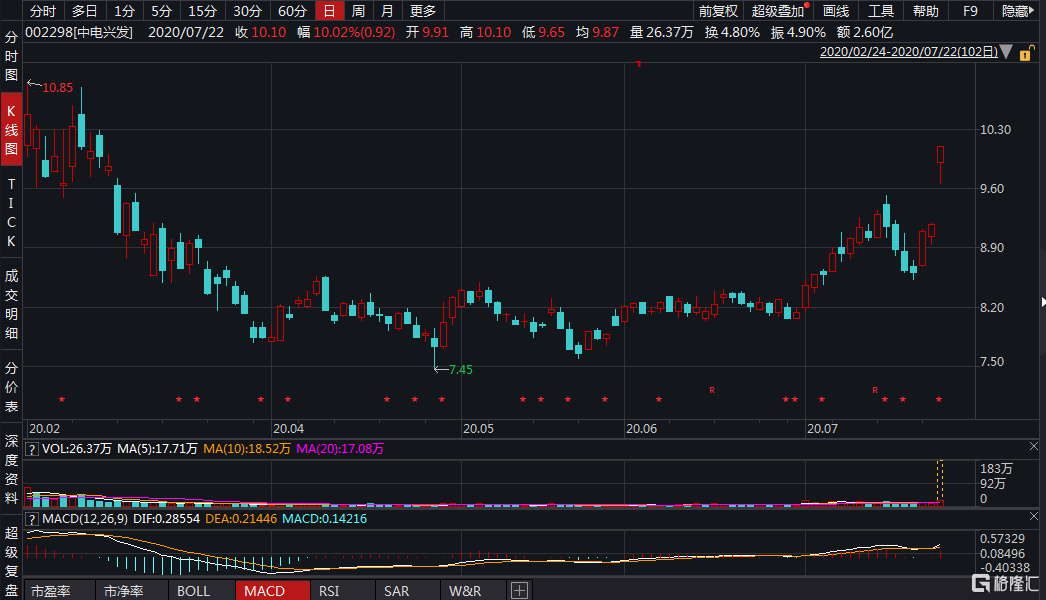The width and height of the screenshot is (1046, 600).
Task: Select TICK view in the left sidebar
Action: 10,211
